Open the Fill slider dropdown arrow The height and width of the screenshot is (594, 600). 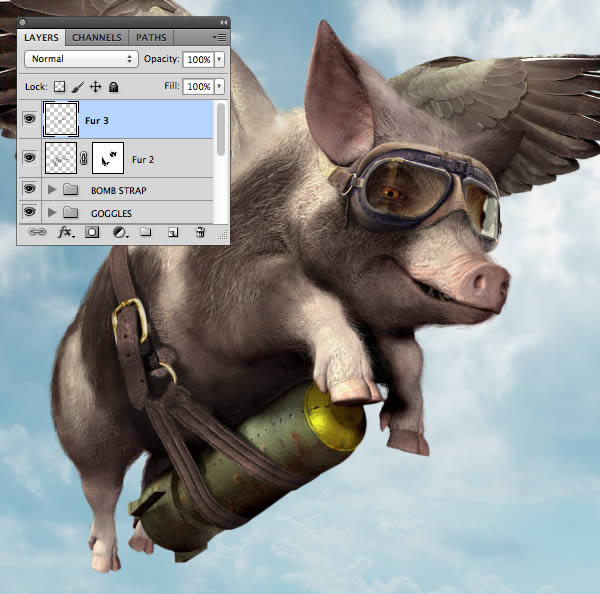click(x=219, y=86)
